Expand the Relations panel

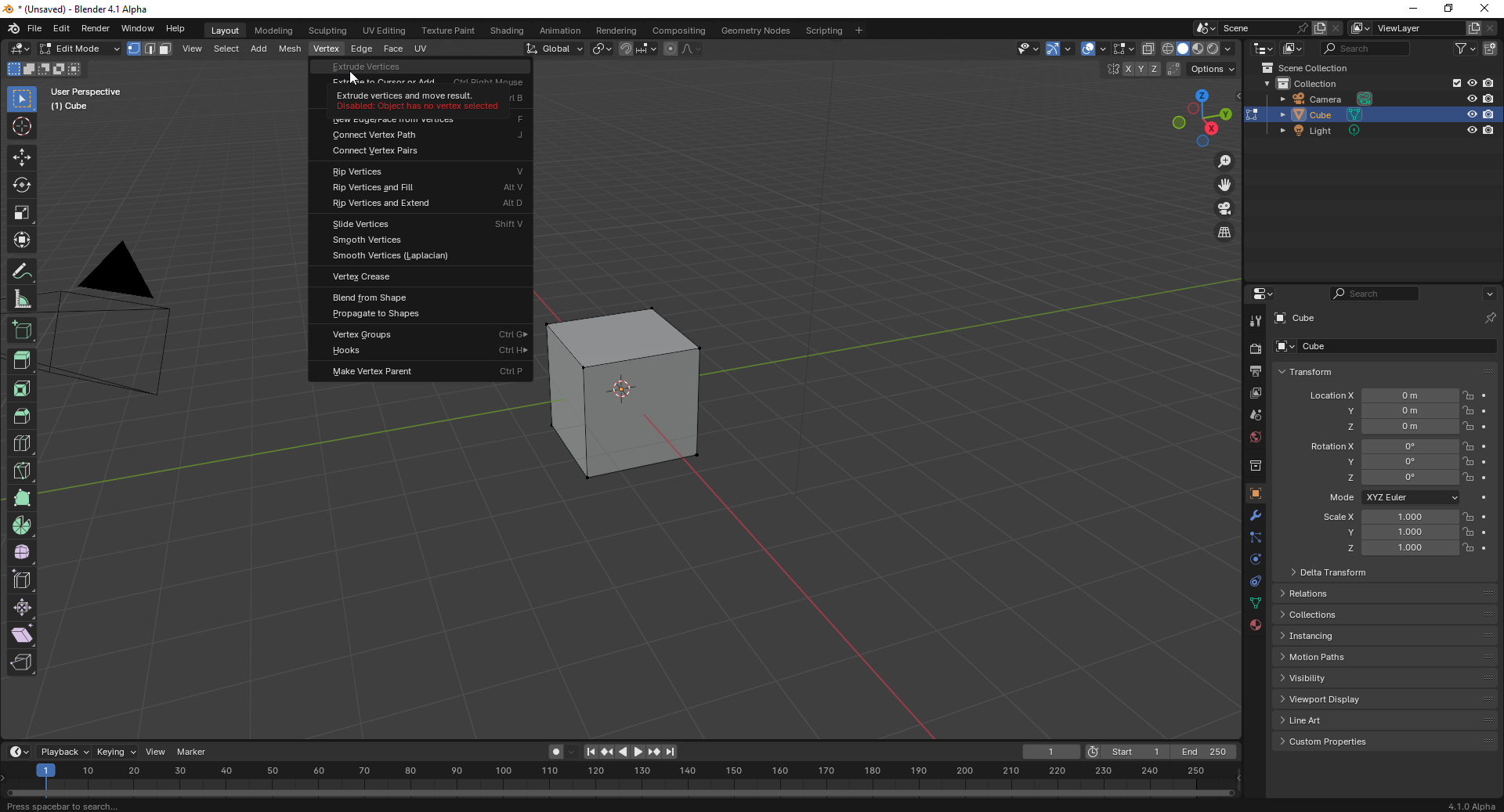pyautogui.click(x=1307, y=594)
